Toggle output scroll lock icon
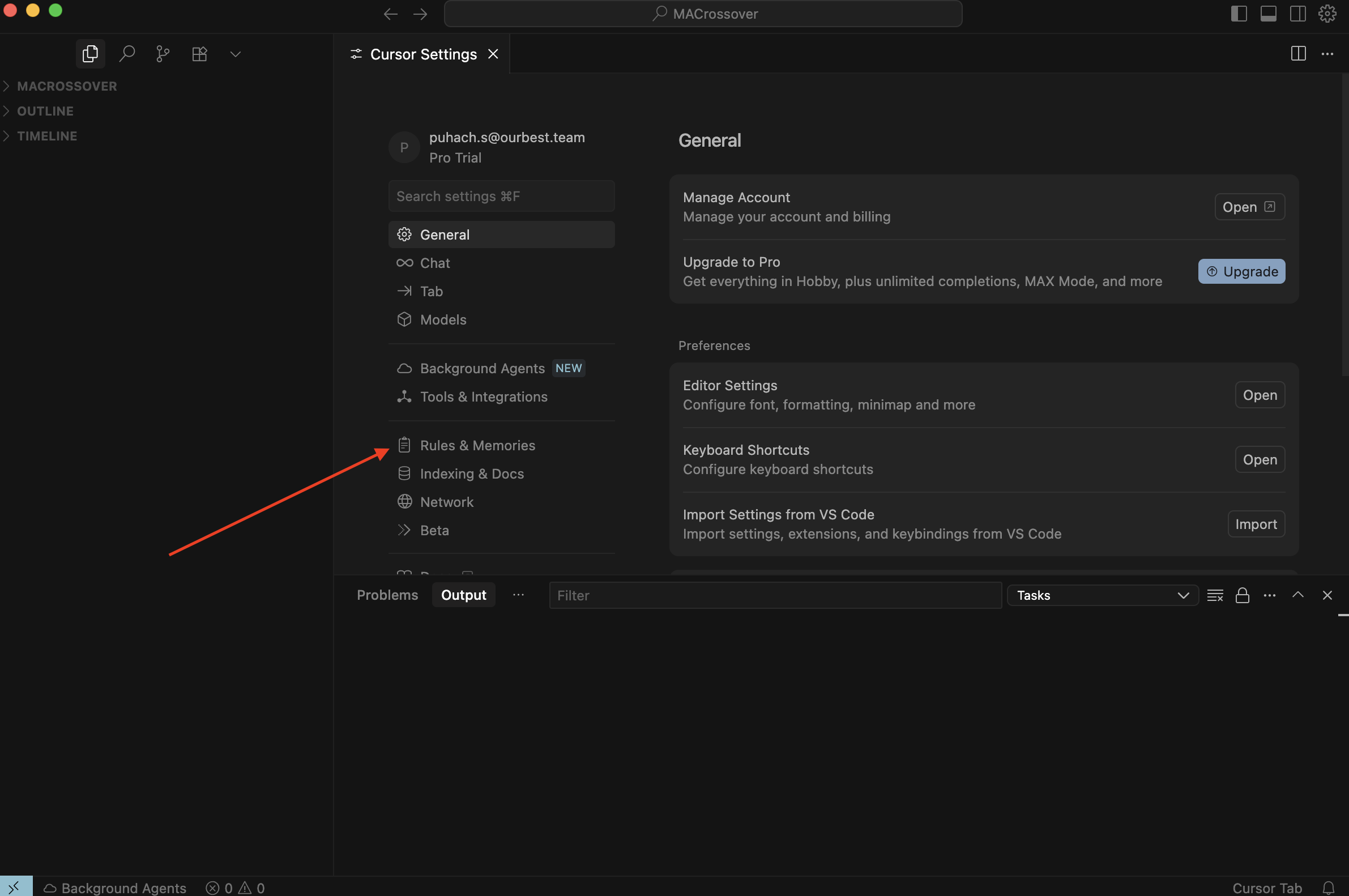This screenshot has height=896, width=1349. (x=1242, y=595)
